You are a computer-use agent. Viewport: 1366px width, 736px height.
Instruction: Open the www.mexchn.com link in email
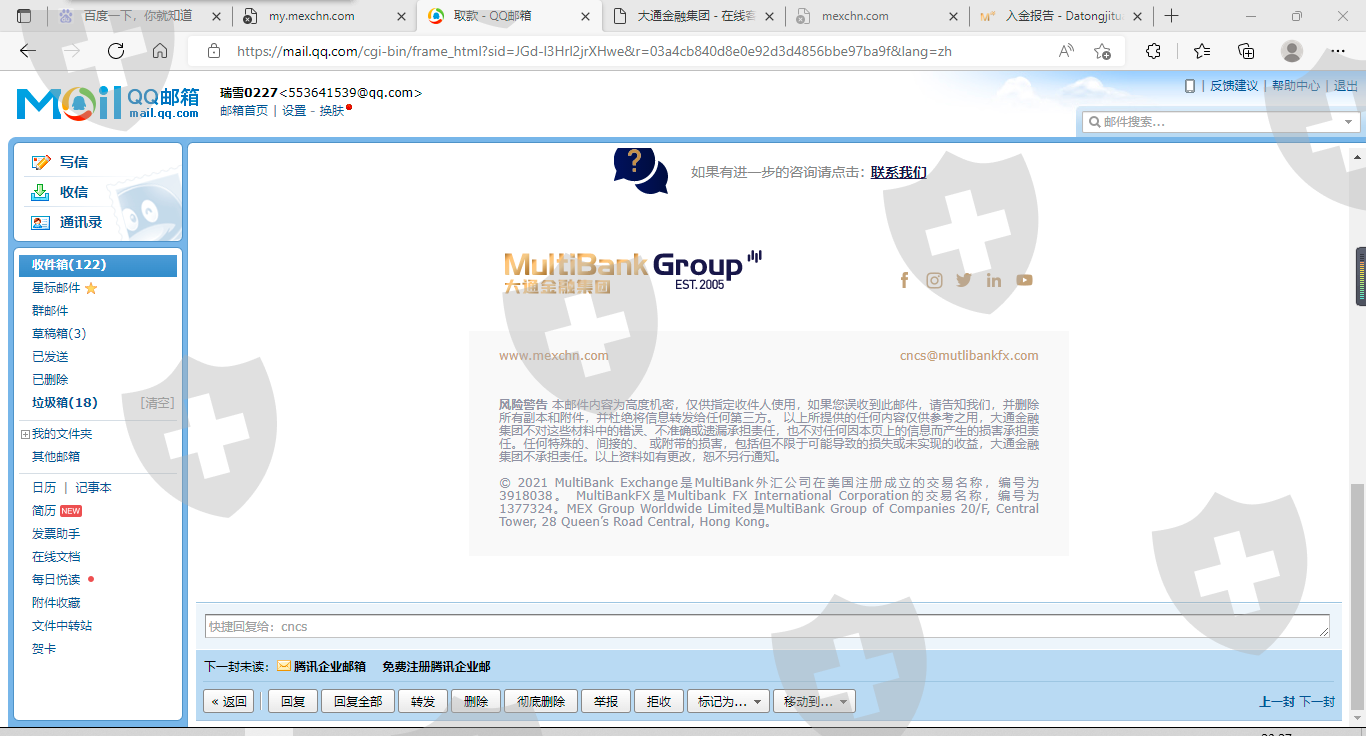coord(554,355)
